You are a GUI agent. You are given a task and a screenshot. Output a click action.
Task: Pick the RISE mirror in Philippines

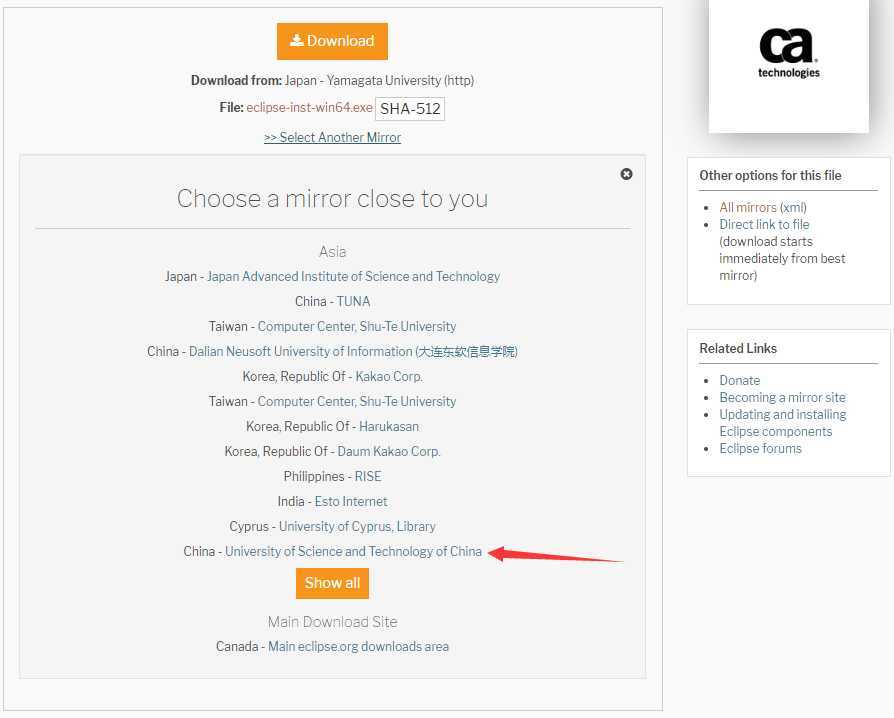[x=368, y=476]
